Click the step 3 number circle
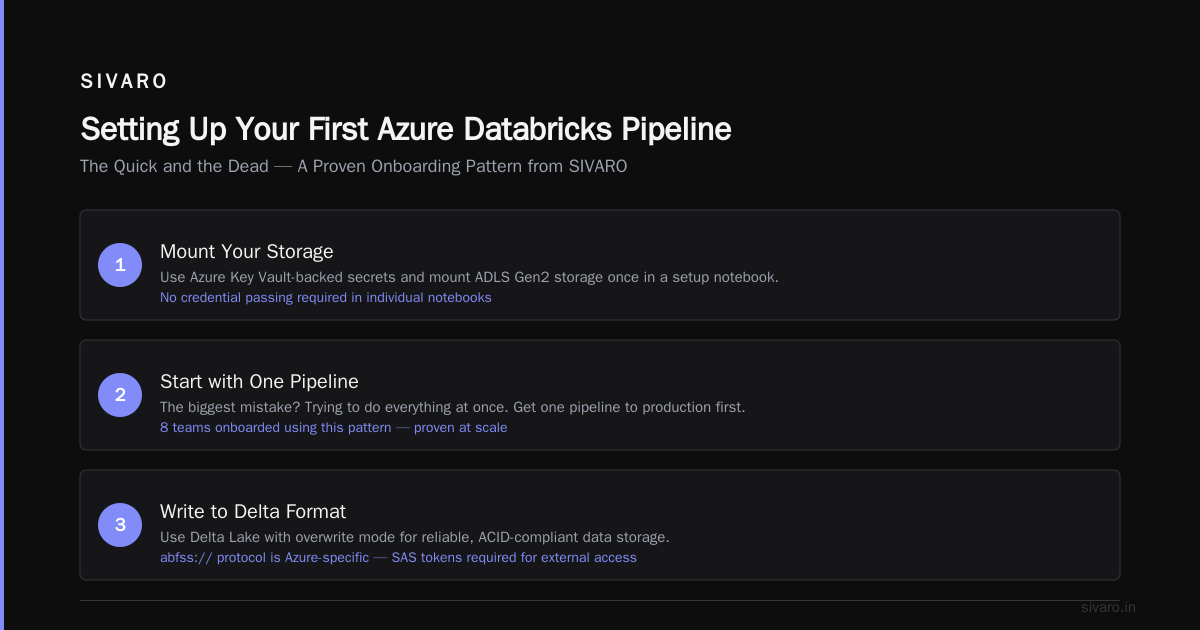 (120, 525)
